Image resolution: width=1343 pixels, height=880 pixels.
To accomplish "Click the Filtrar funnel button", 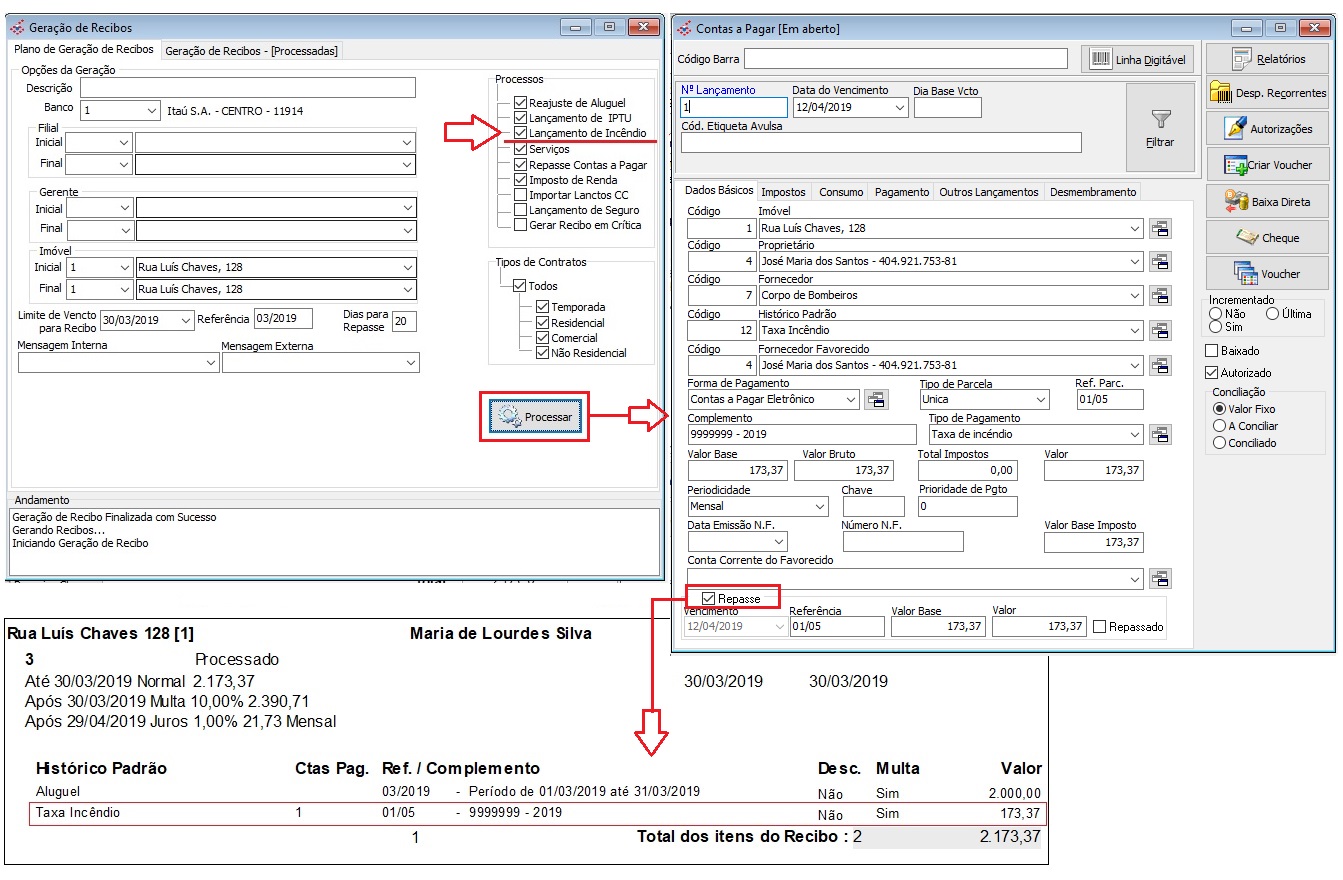I will point(1160,129).
